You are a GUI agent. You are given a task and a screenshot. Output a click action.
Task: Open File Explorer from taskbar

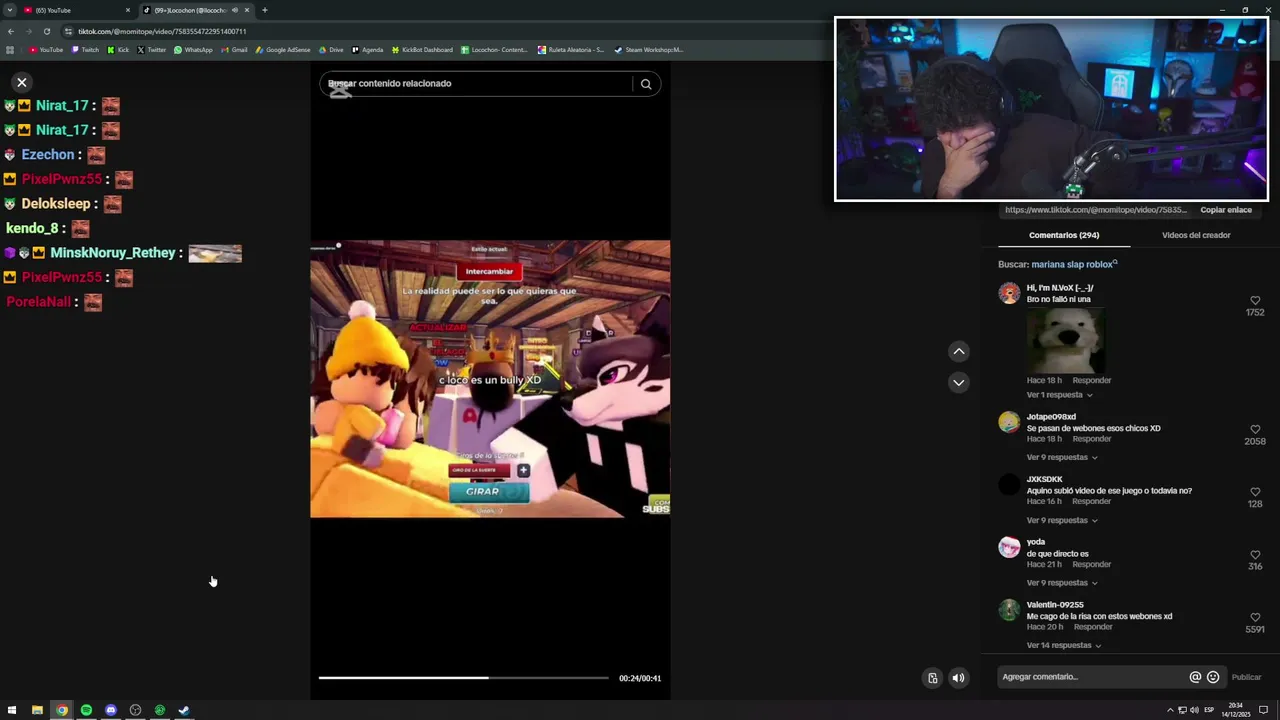[x=37, y=710]
